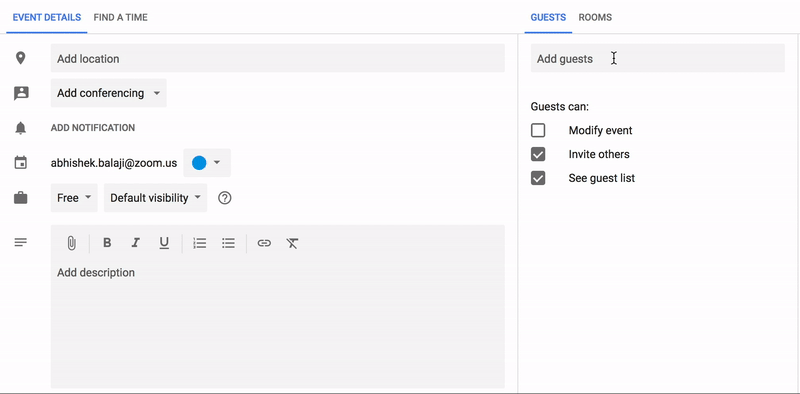Click the Add description text area

coord(278,325)
